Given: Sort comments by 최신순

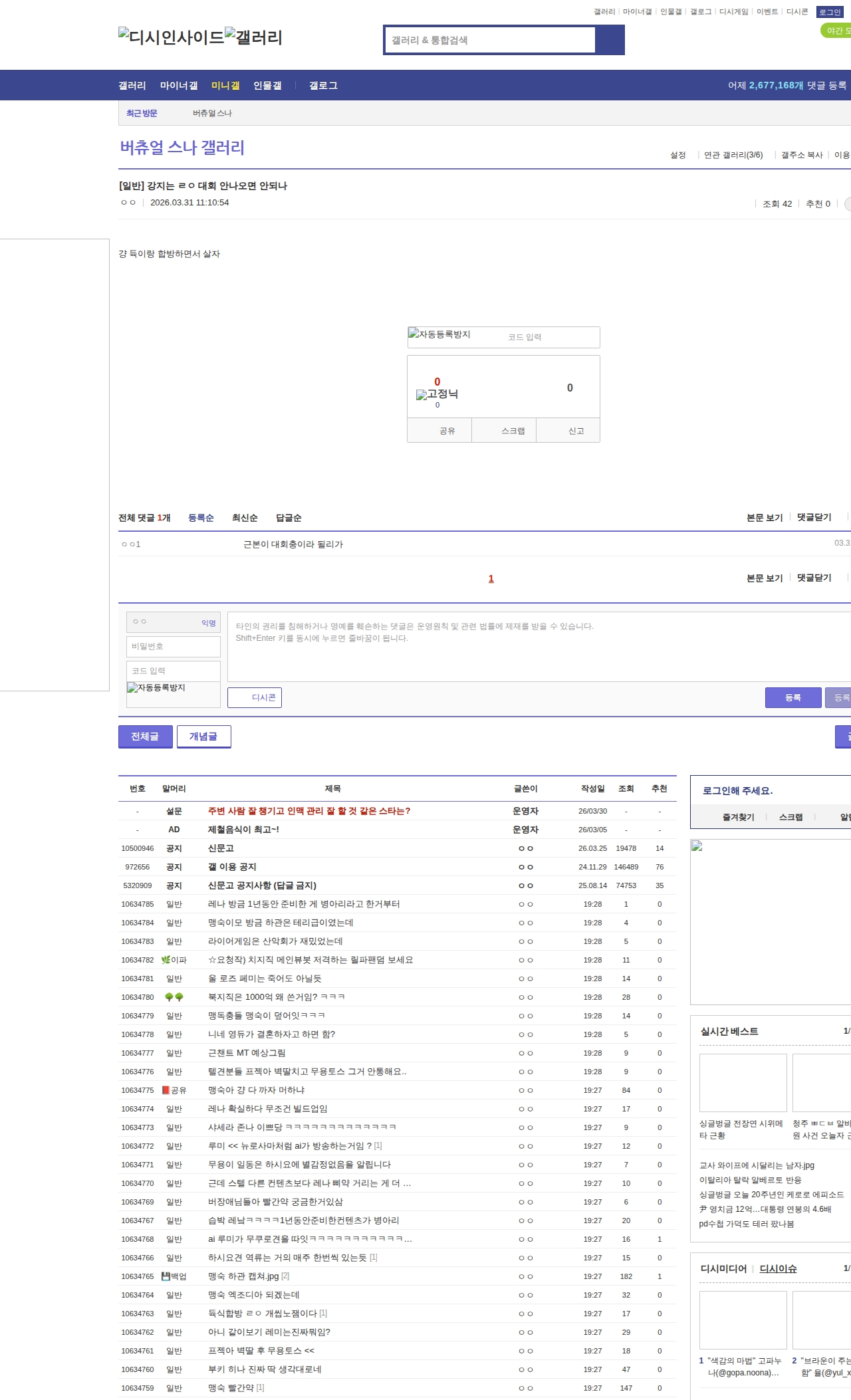Looking at the screenshot, I should tap(245, 518).
